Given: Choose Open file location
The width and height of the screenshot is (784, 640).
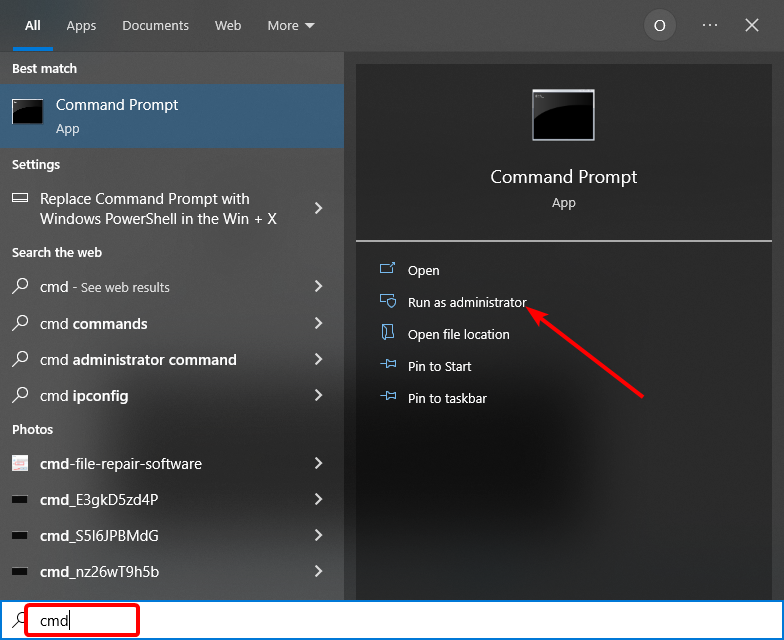Looking at the screenshot, I should [x=458, y=334].
